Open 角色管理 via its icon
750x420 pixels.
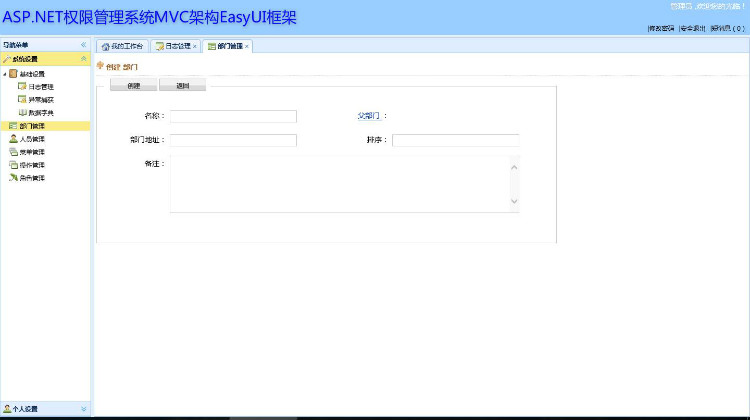(x=13, y=177)
